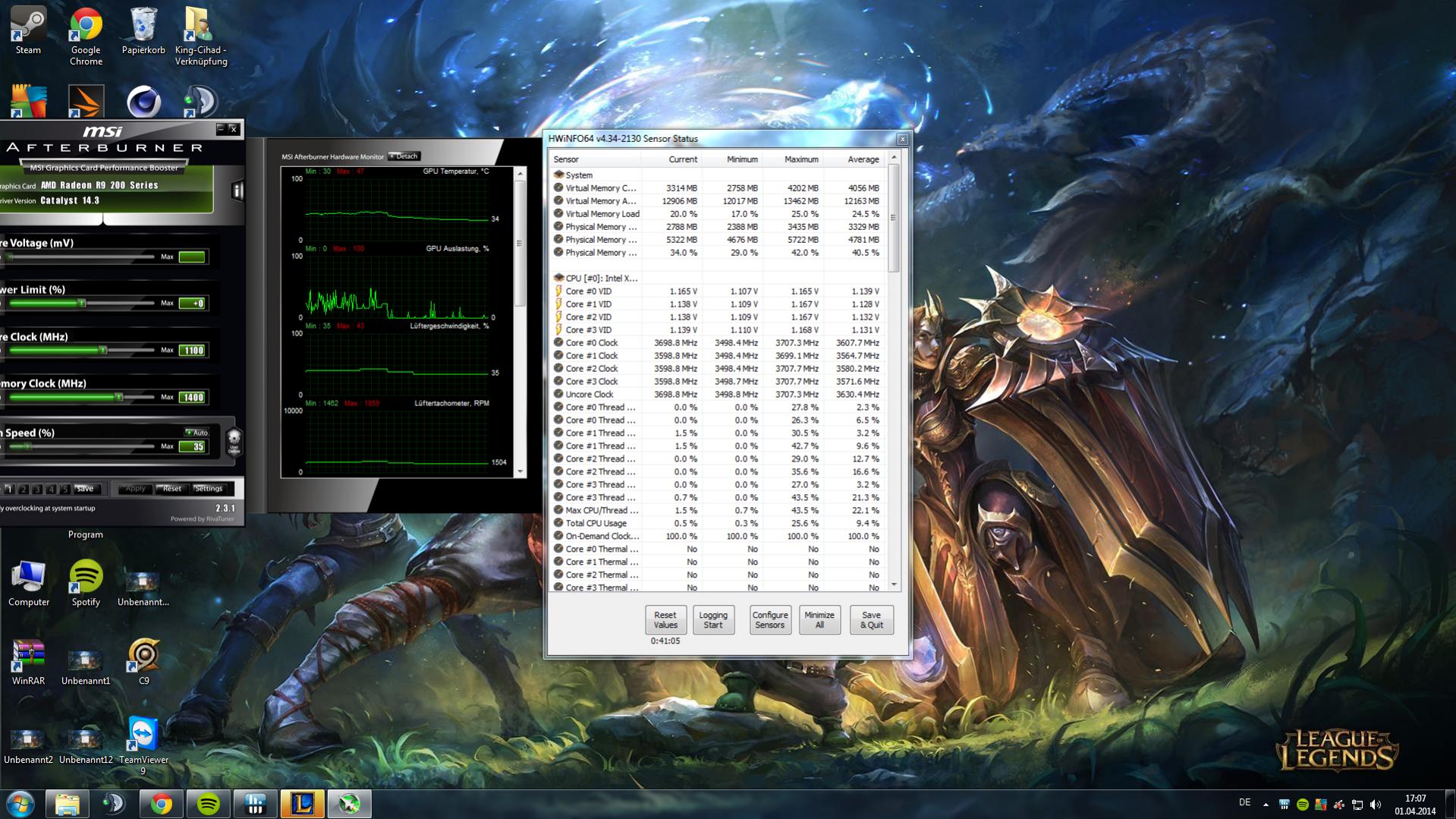
Task: Click the Afterburner profile Save button
Action: point(86,489)
